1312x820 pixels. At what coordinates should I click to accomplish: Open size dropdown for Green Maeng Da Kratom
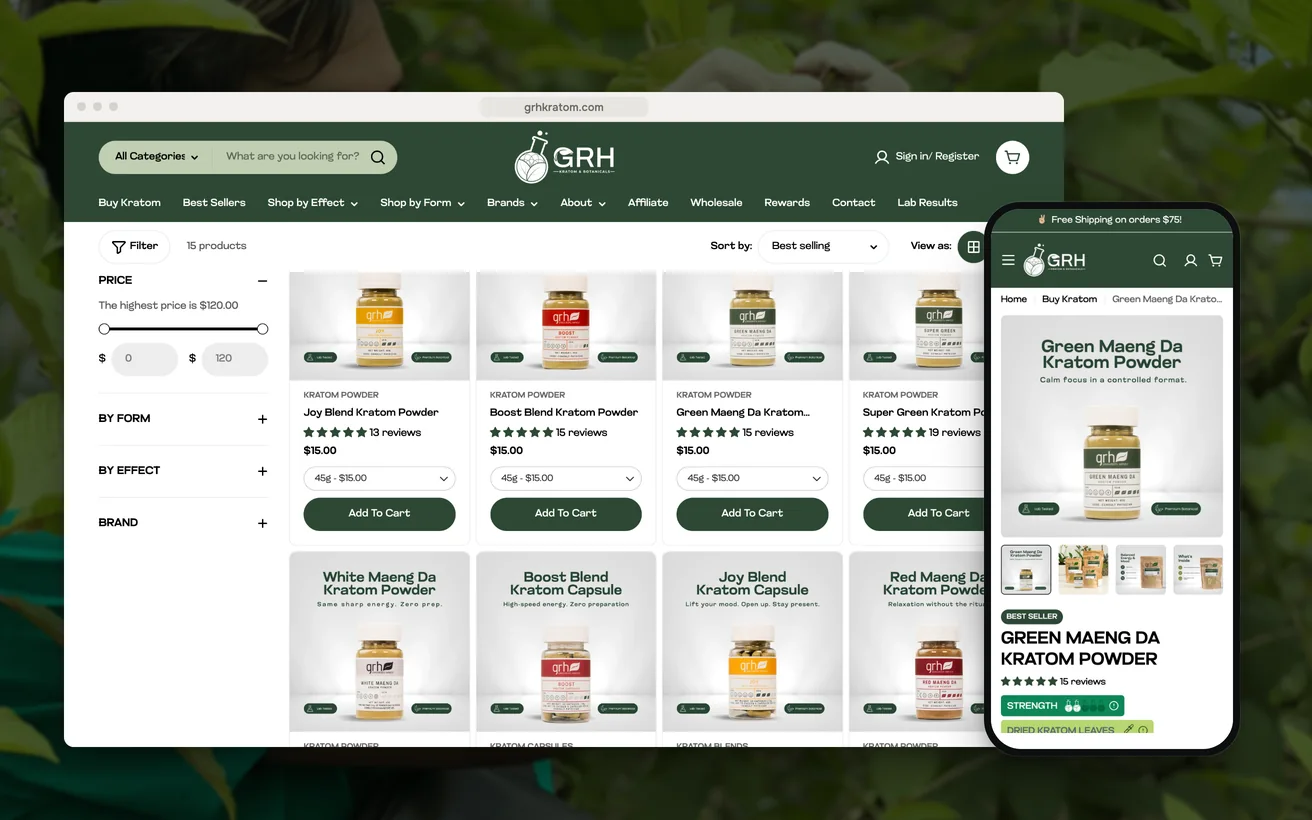pos(752,478)
